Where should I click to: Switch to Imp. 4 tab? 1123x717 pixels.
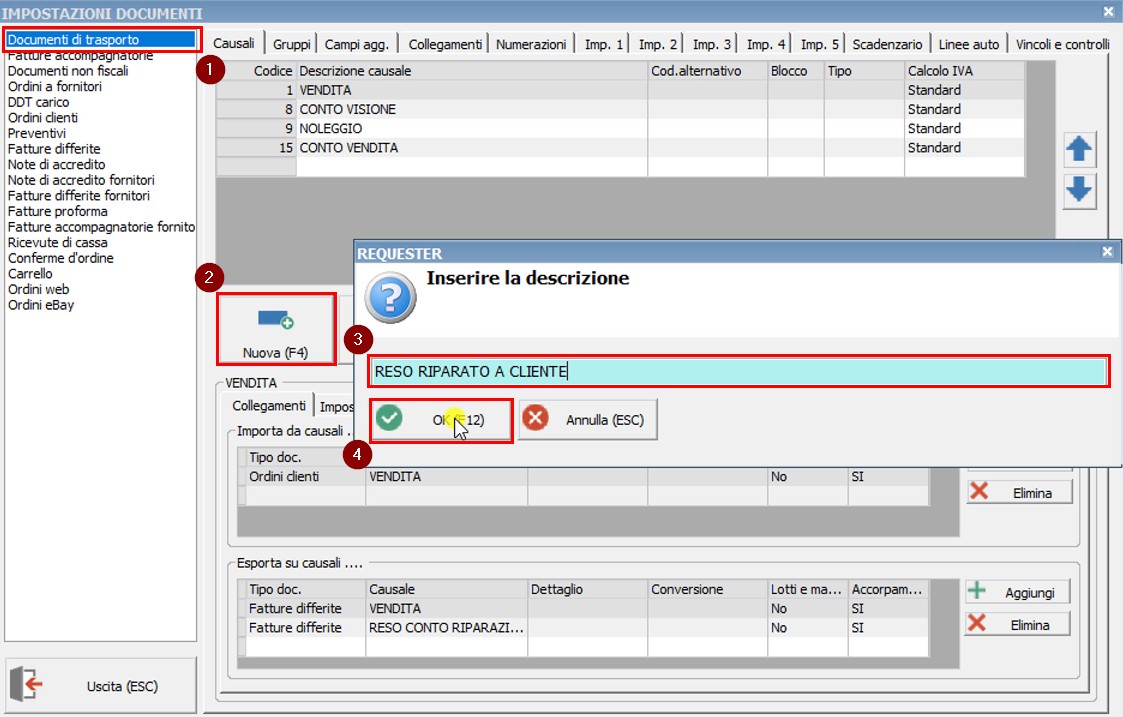[x=766, y=44]
